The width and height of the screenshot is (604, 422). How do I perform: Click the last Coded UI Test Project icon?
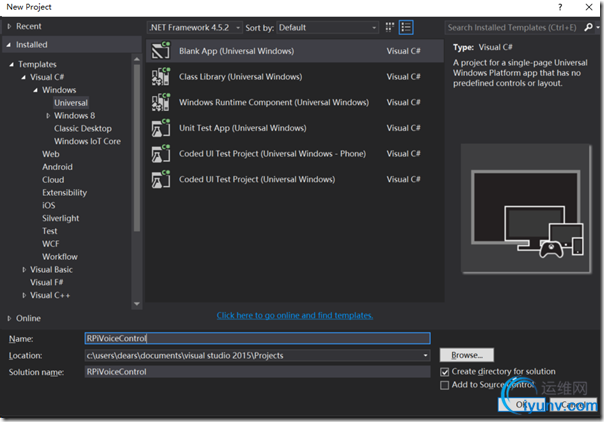(x=161, y=179)
